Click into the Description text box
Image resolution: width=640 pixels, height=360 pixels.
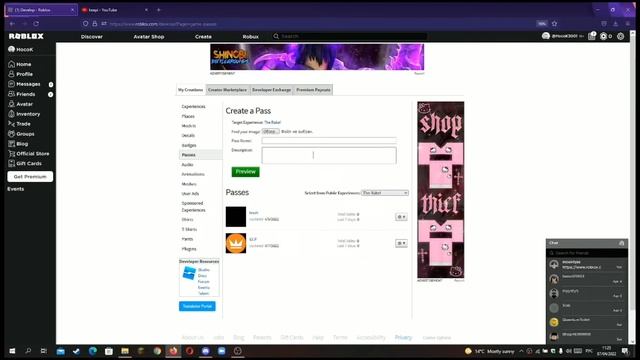pyautogui.click(x=329, y=156)
